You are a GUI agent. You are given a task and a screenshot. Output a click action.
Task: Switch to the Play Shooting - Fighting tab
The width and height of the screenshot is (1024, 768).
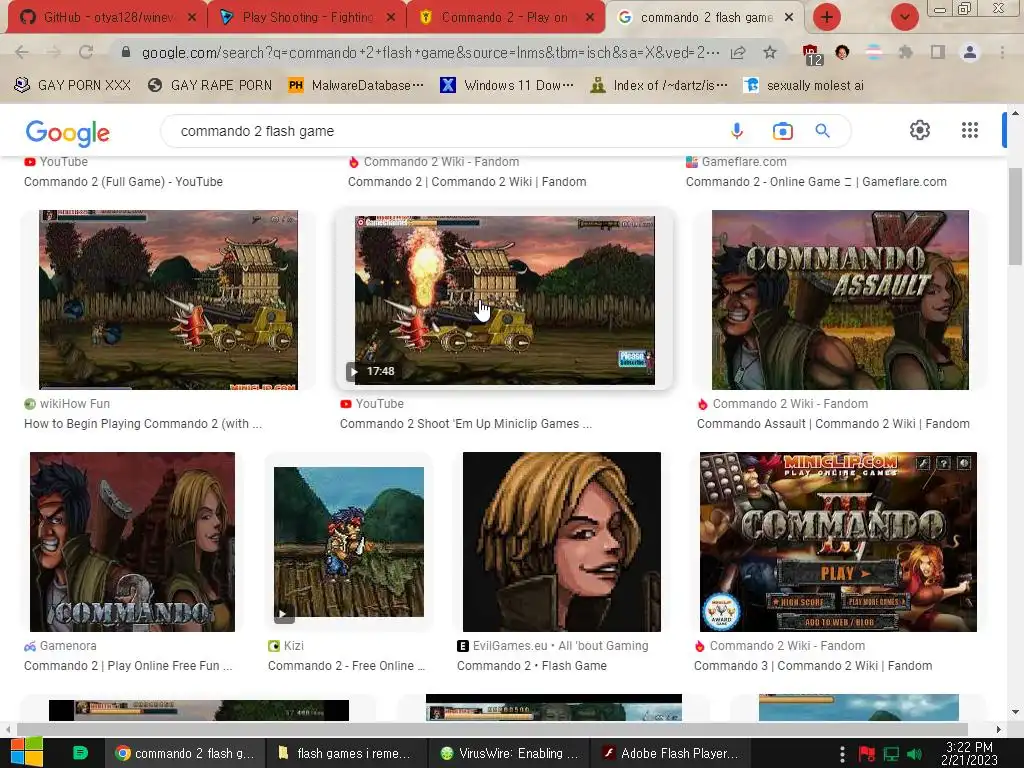click(x=306, y=17)
